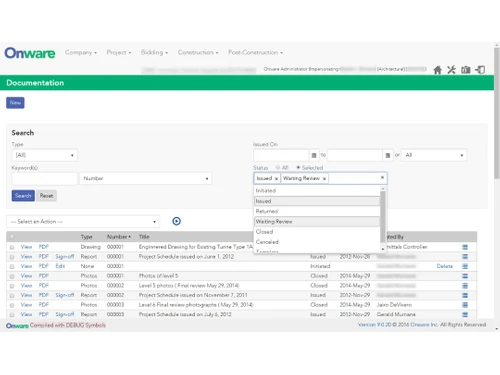Expand the Company menu
Screen dimensions: 500x375
tap(81, 52)
